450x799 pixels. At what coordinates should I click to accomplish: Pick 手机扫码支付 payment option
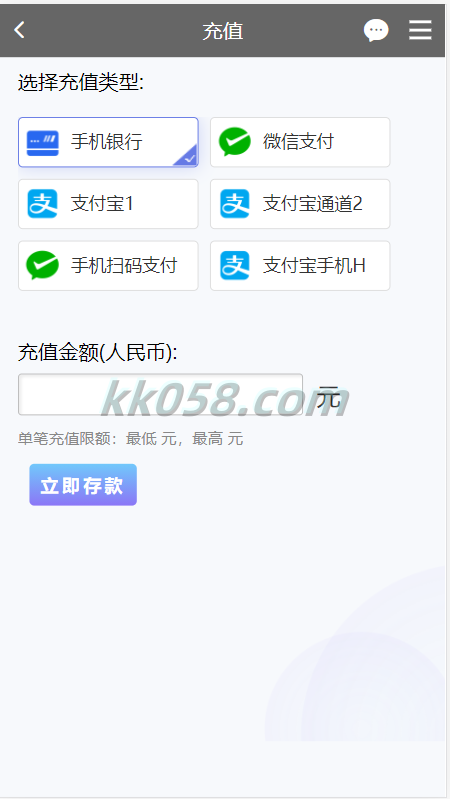108,265
